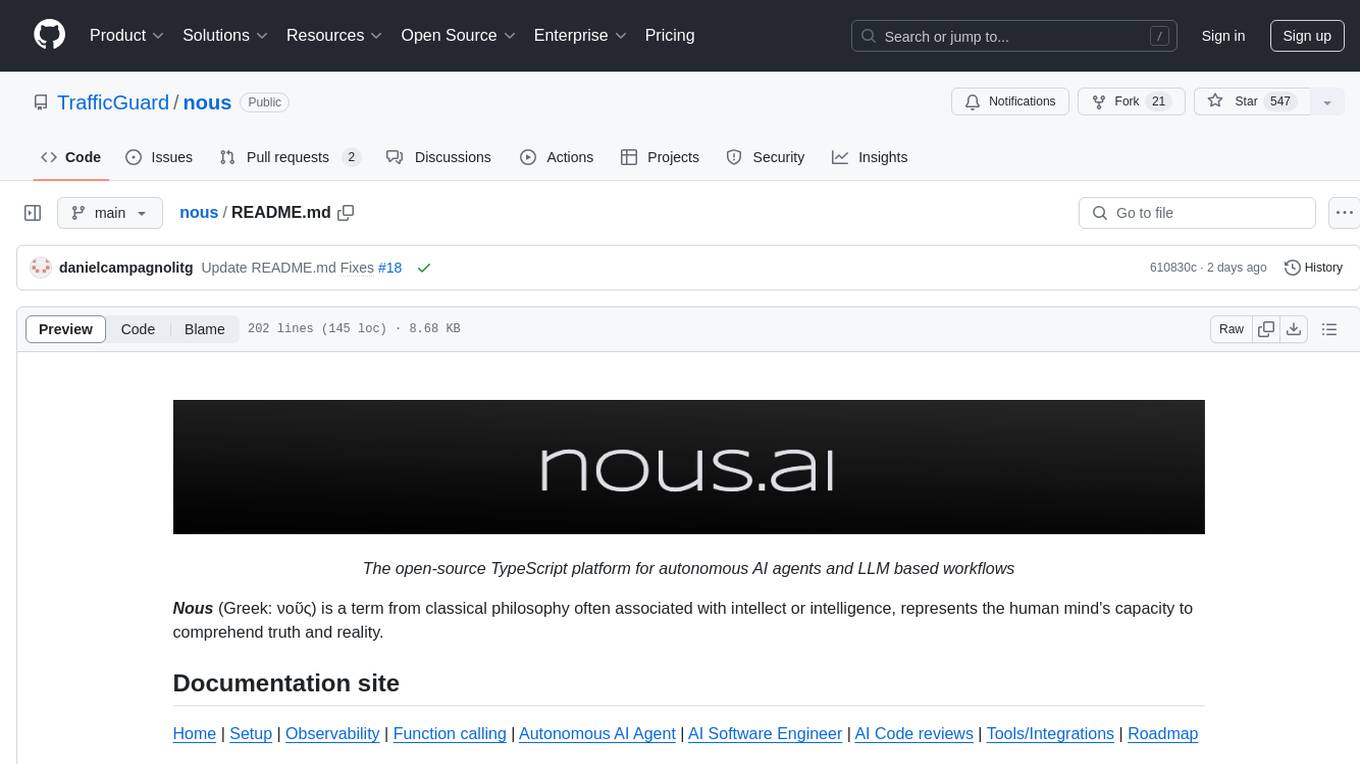Switch to the Code tab
This screenshot has width=1360, height=764.
pyautogui.click(x=71, y=157)
